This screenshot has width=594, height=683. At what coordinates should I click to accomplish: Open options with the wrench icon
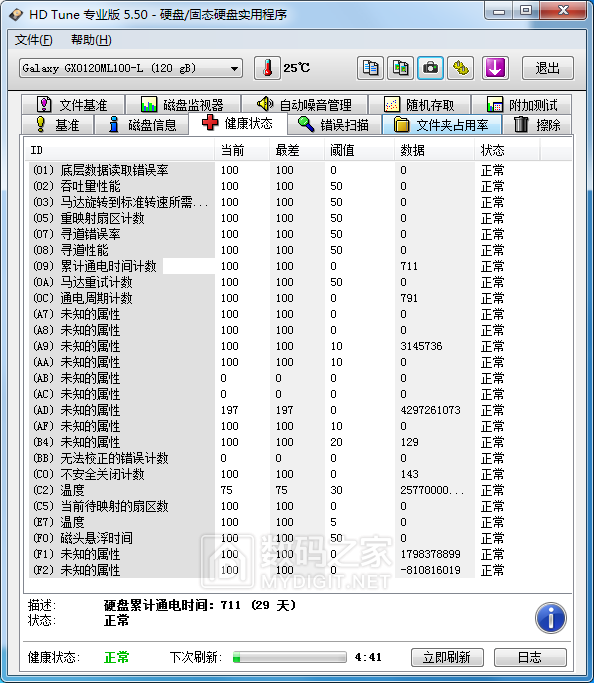pyautogui.click(x=461, y=68)
